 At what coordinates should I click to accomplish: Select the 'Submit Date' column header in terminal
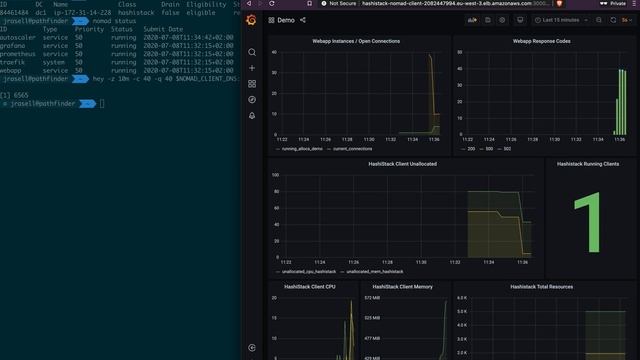(163, 29)
